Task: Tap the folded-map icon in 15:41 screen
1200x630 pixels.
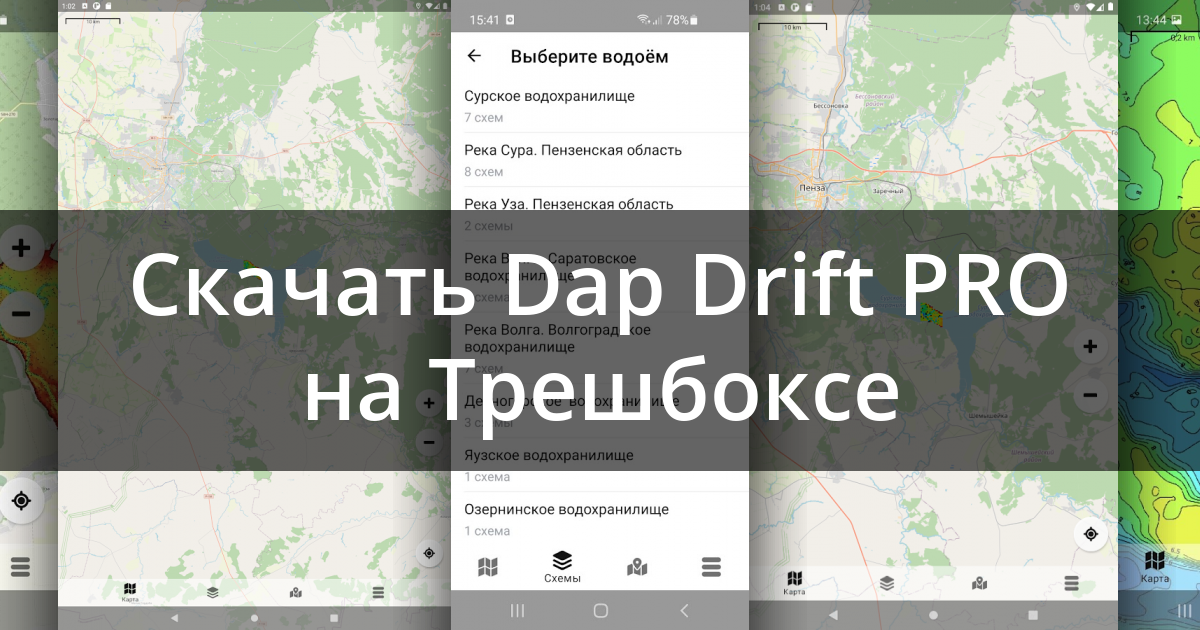Action: [x=488, y=567]
